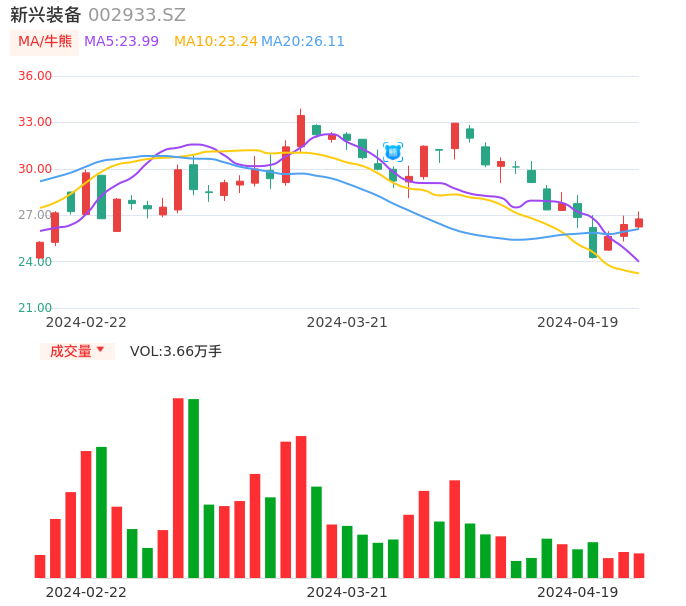Viewport: 686px width, 606px height.
Task: Toggle the purple MA5:23.99 legend label
Action: (x=121, y=42)
